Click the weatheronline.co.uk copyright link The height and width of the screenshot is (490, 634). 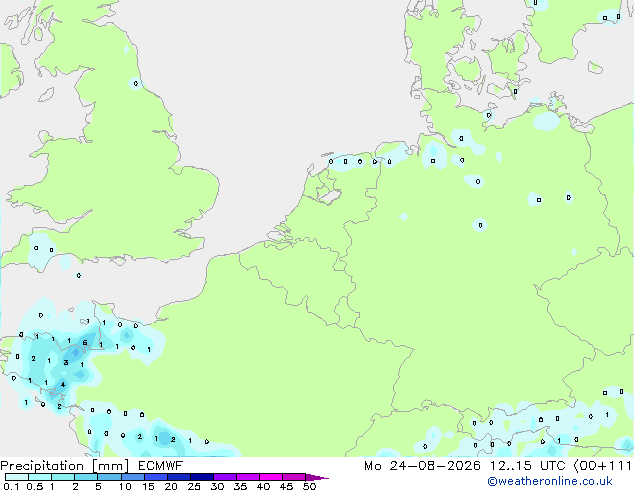point(550,481)
